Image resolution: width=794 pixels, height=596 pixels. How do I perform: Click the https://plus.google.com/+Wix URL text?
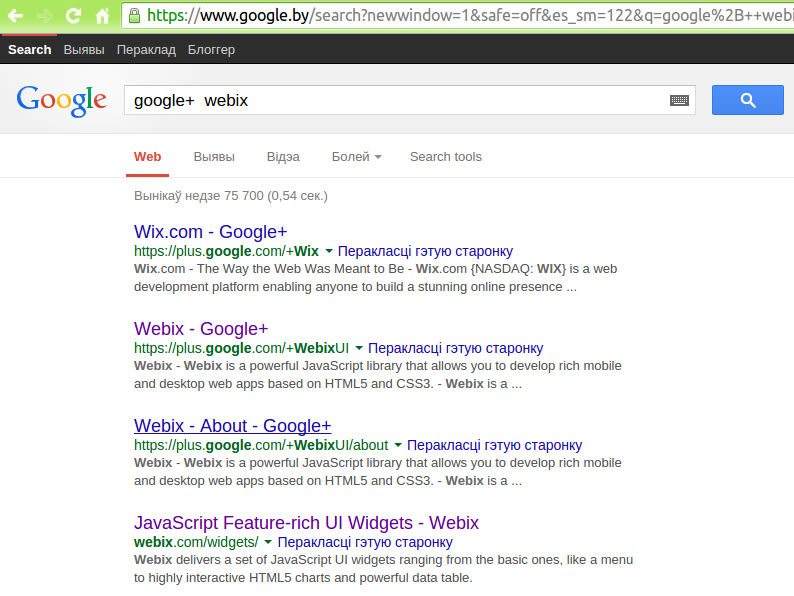coord(226,251)
